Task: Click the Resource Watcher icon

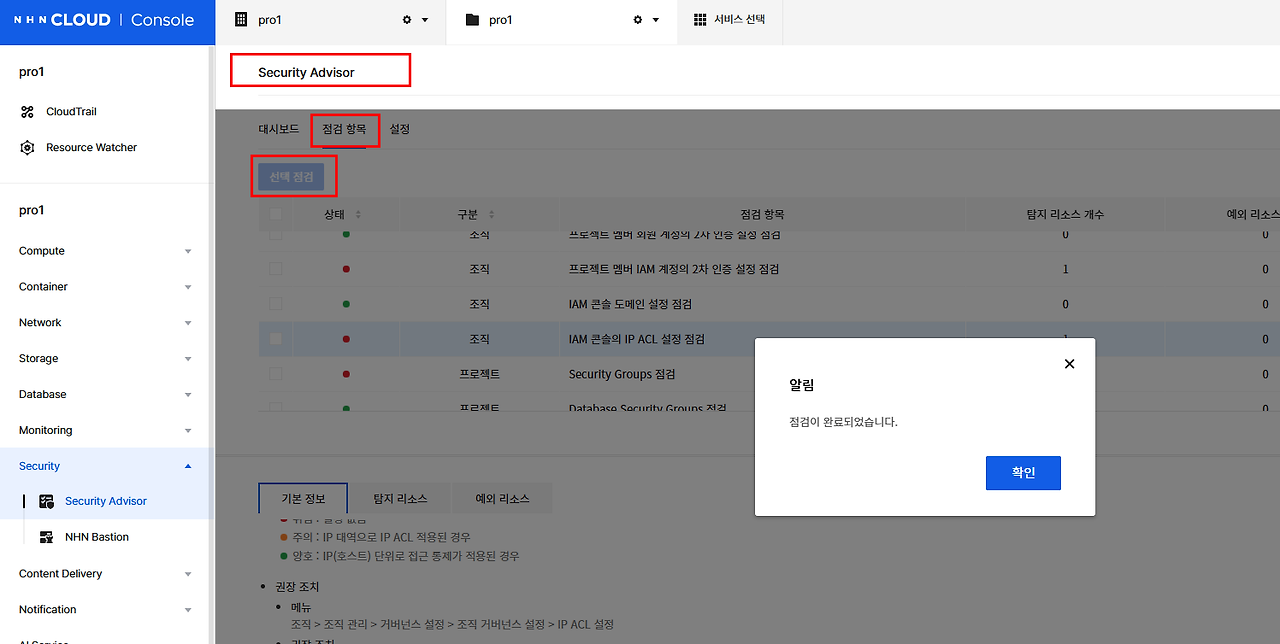Action: pyautogui.click(x=28, y=148)
